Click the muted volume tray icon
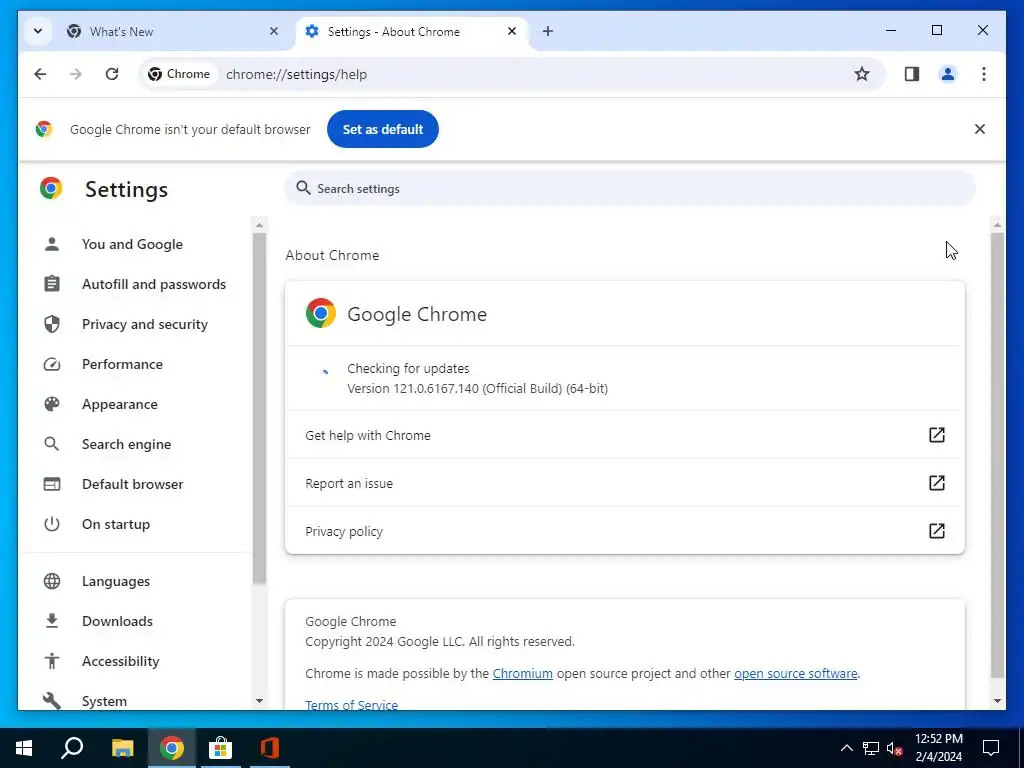This screenshot has height=768, width=1024. [x=894, y=748]
